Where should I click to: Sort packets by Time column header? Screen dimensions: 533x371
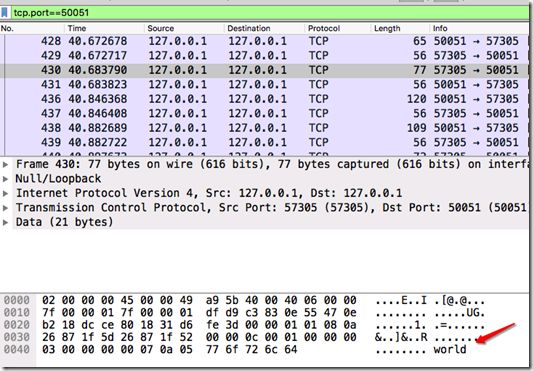[x=105, y=28]
